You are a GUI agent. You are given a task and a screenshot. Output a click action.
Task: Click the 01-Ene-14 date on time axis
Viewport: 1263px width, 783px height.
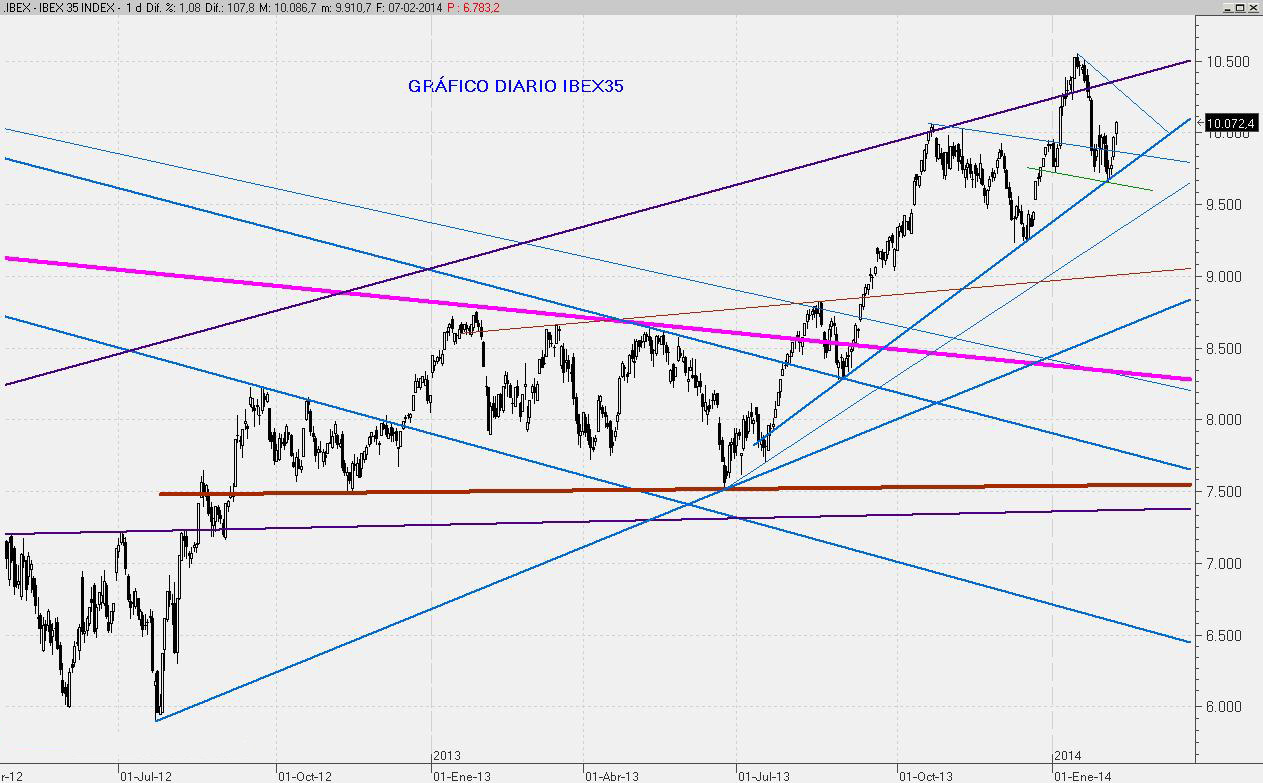[x=1081, y=774]
